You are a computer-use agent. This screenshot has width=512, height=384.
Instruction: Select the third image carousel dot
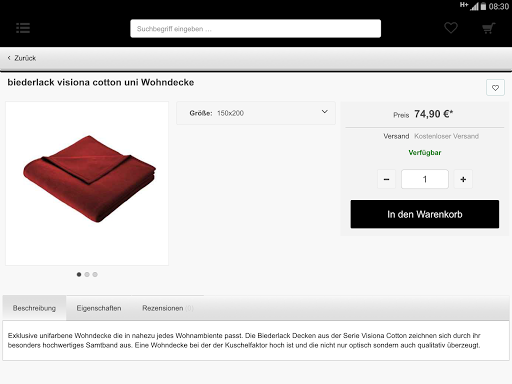click(x=95, y=274)
